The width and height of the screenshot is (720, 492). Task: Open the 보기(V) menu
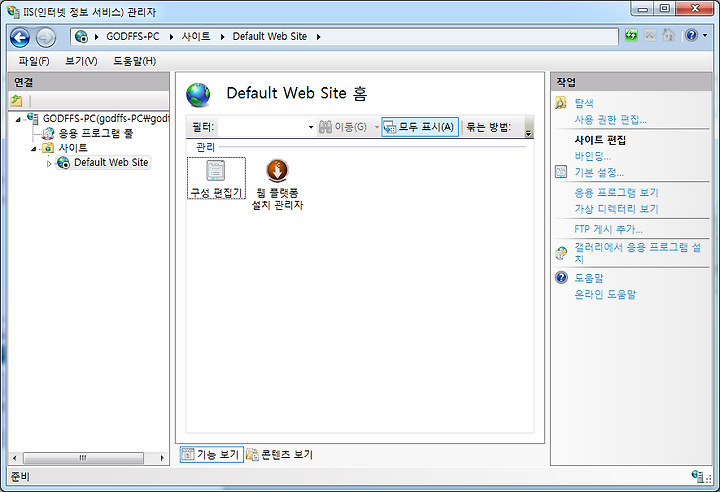(81, 61)
